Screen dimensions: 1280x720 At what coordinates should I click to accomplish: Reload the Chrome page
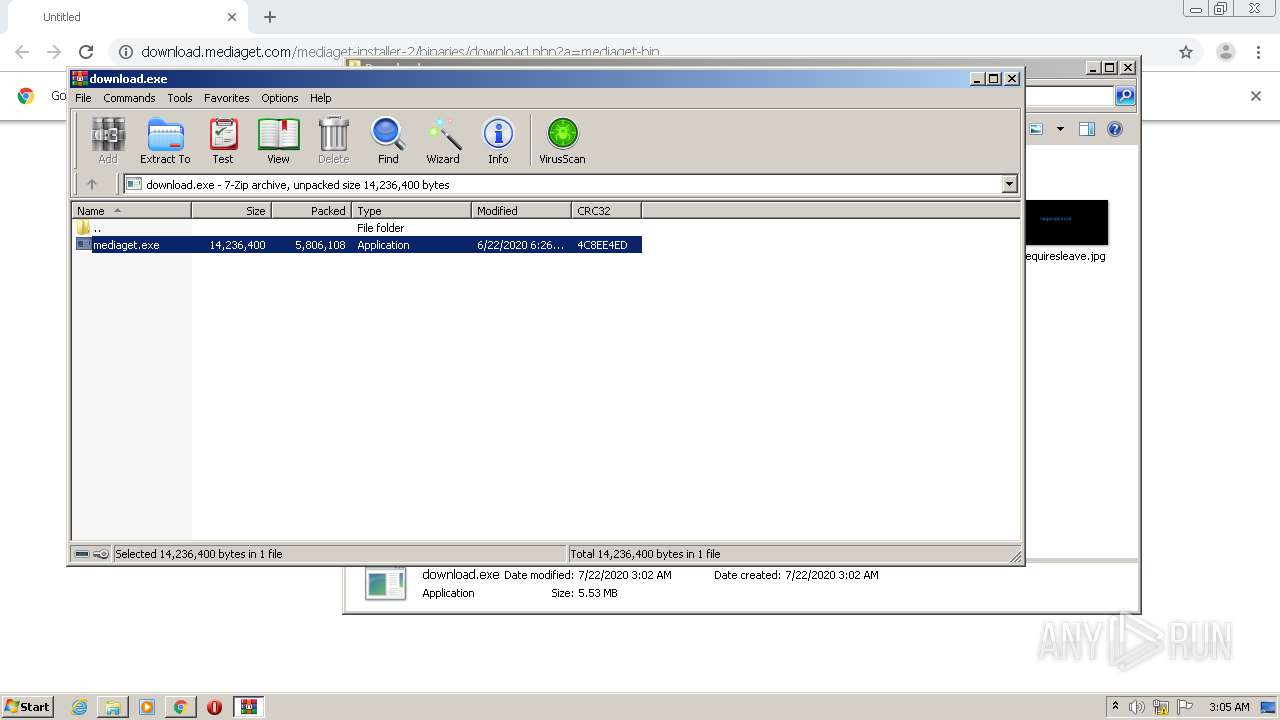point(86,52)
